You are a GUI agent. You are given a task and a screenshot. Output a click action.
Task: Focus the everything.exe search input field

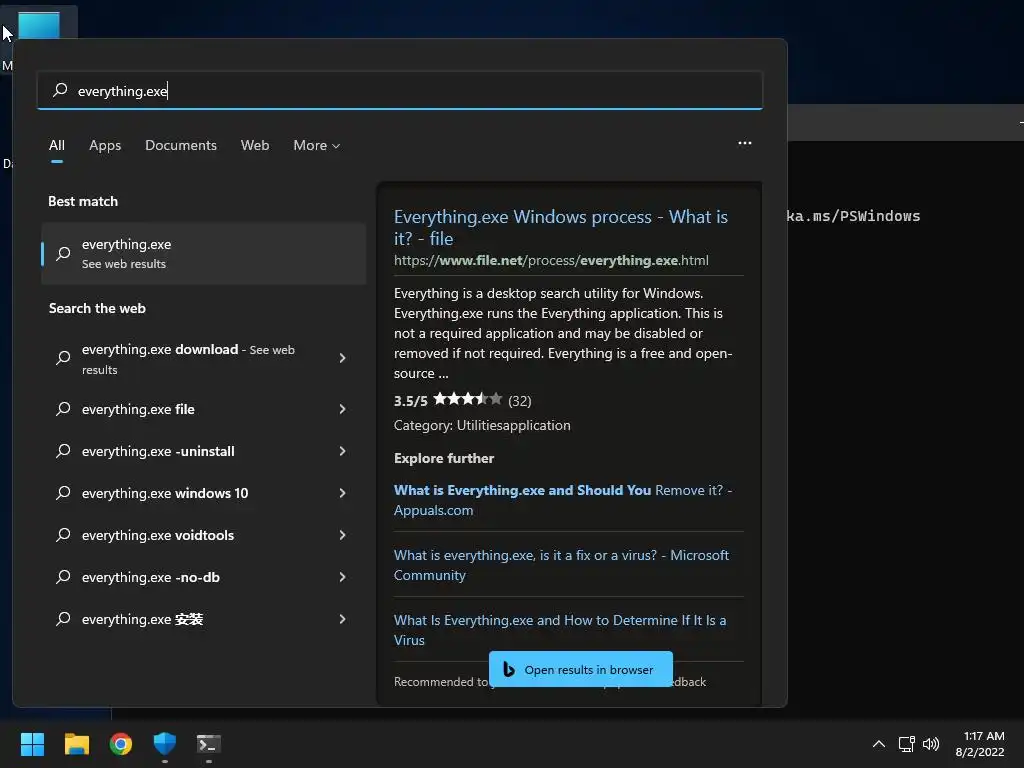(x=400, y=90)
